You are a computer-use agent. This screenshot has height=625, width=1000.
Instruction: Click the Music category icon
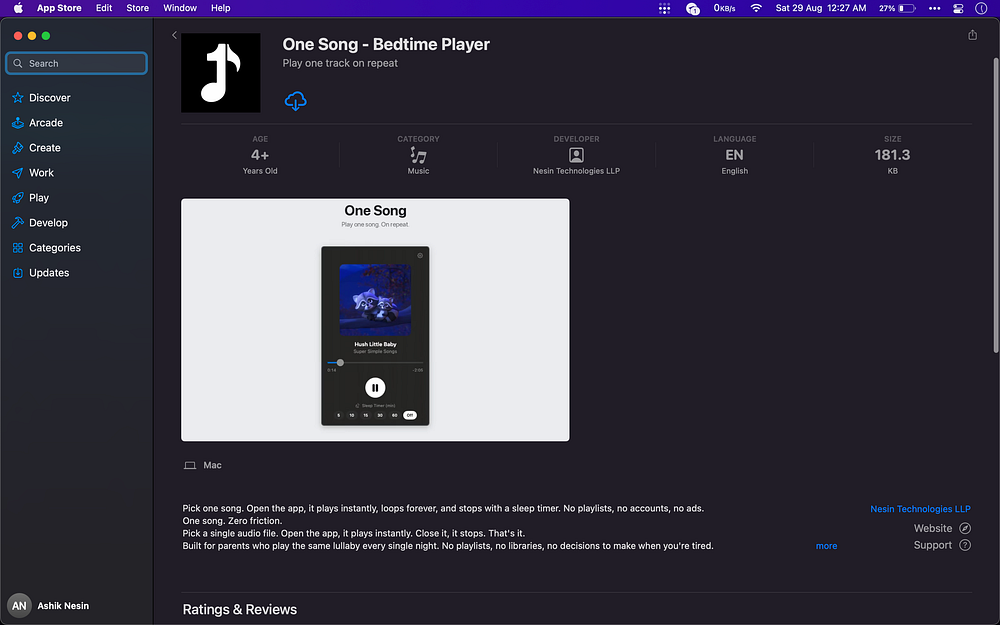418,155
